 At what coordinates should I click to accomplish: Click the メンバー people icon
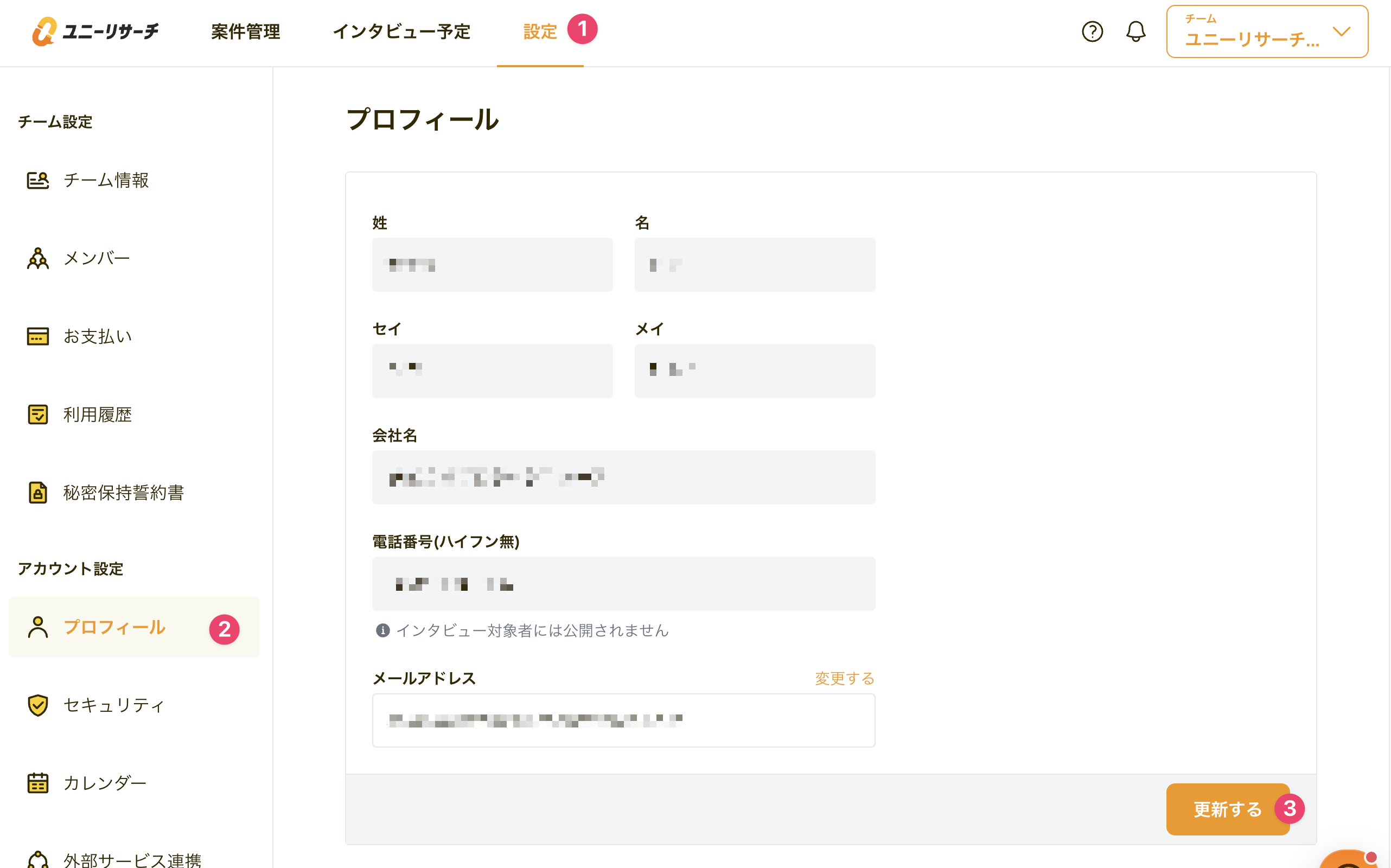[x=38, y=258]
